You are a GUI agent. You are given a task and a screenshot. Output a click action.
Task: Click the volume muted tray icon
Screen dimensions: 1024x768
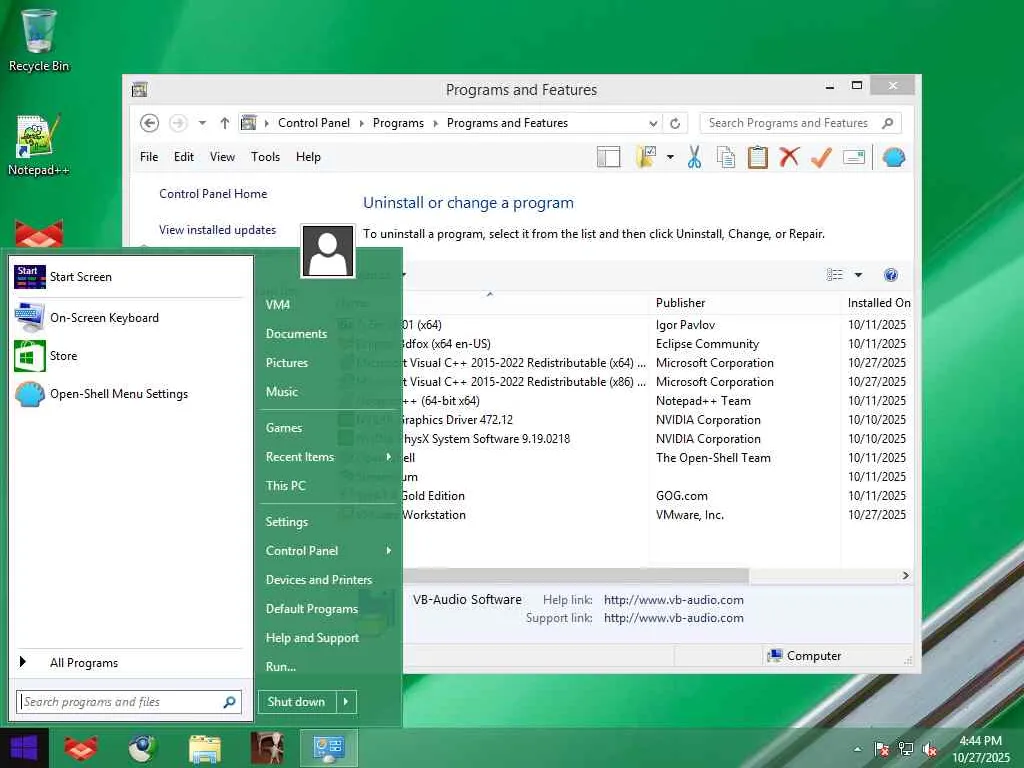[x=929, y=749]
